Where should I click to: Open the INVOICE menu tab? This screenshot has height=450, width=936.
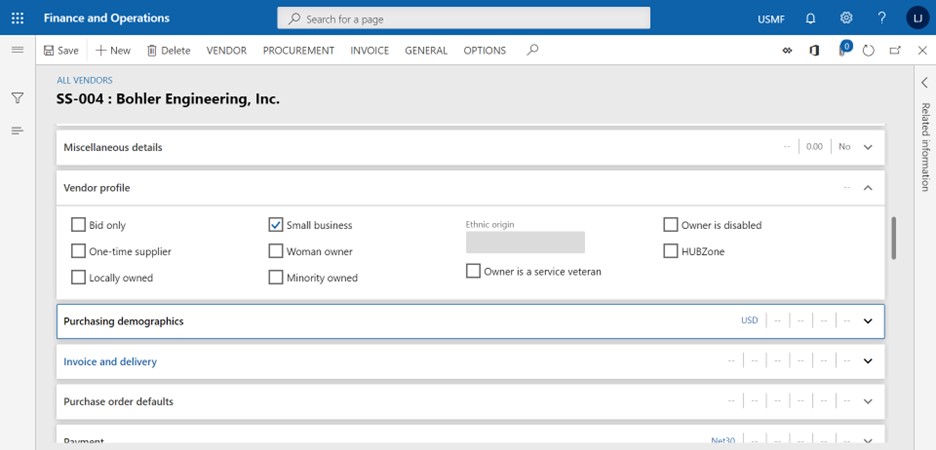coord(369,51)
